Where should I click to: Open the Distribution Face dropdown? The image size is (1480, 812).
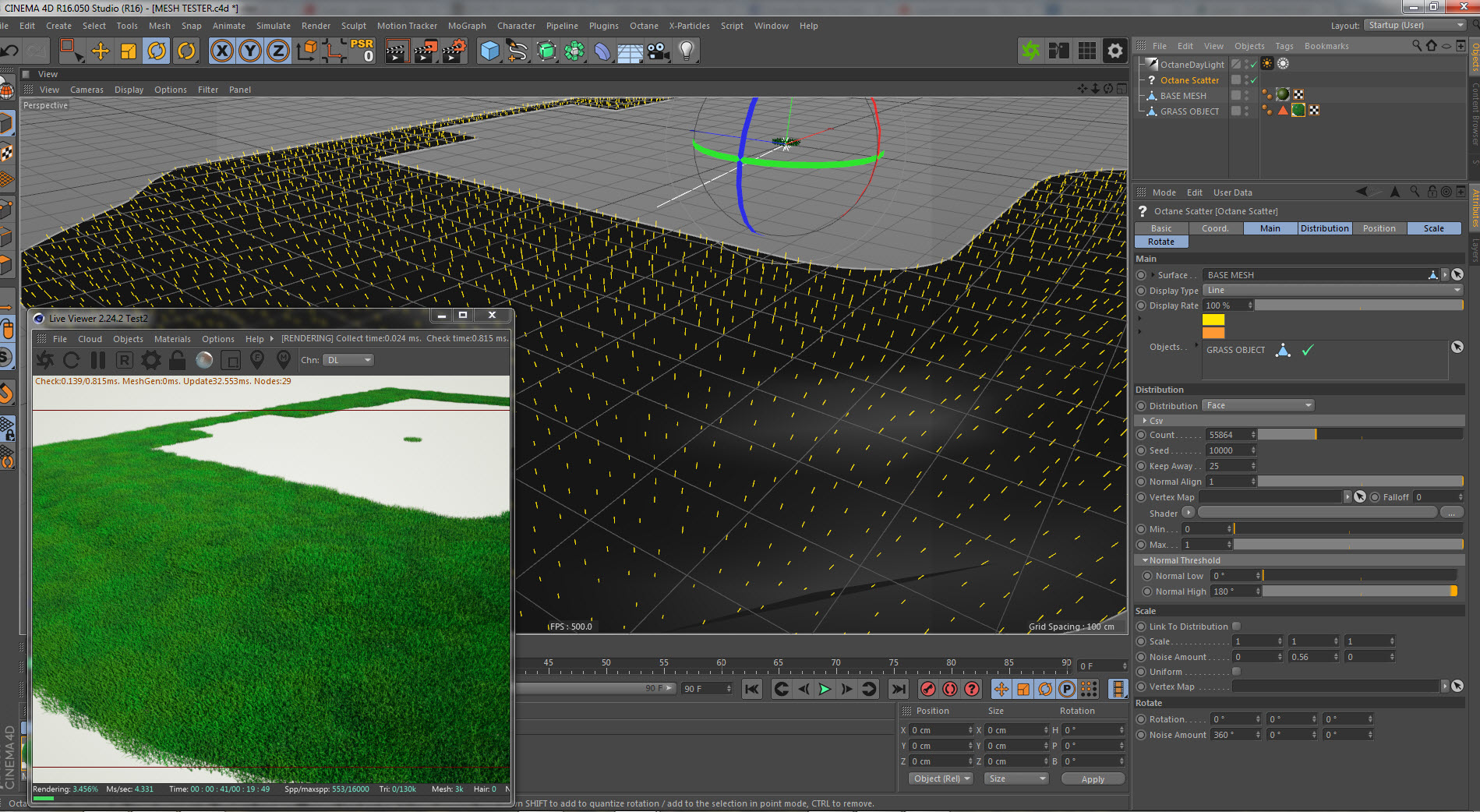click(1259, 405)
